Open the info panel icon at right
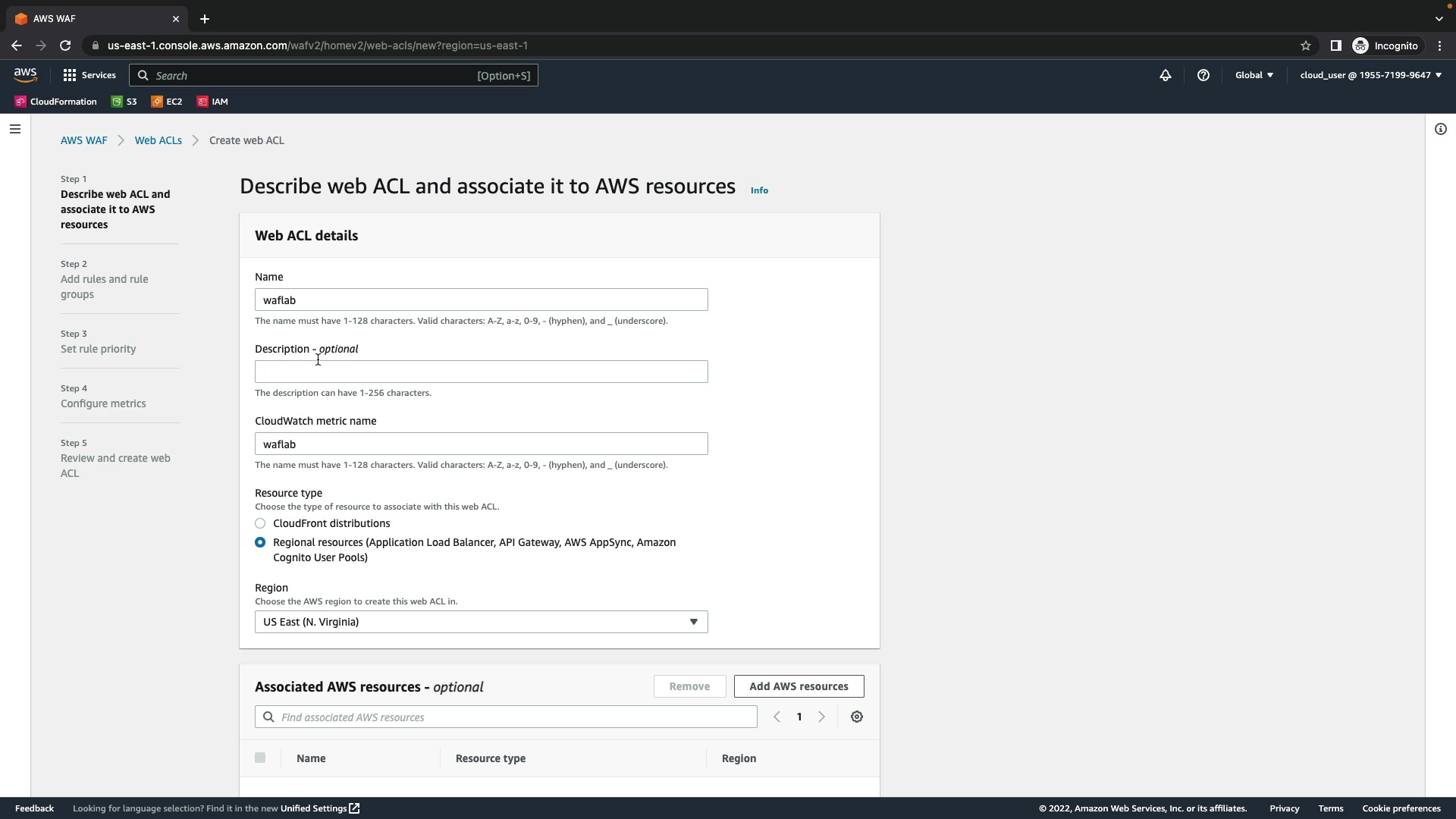The image size is (1456, 819). click(1441, 129)
